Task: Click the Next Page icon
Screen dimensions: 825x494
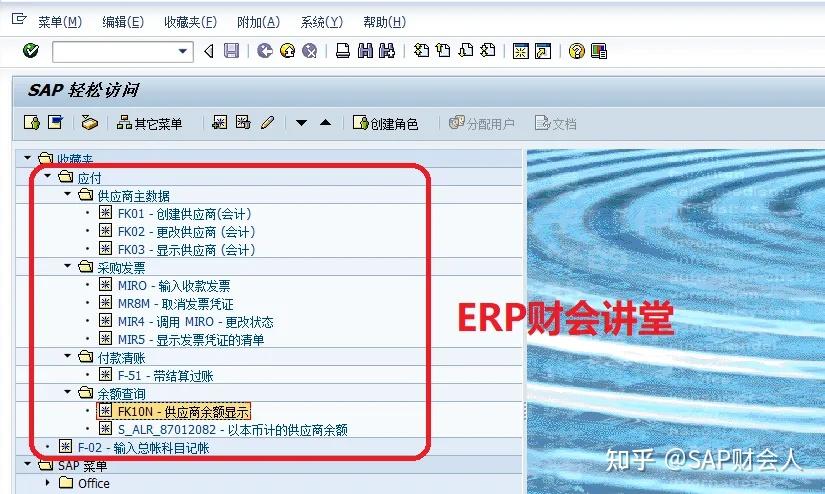Action: click(466, 51)
